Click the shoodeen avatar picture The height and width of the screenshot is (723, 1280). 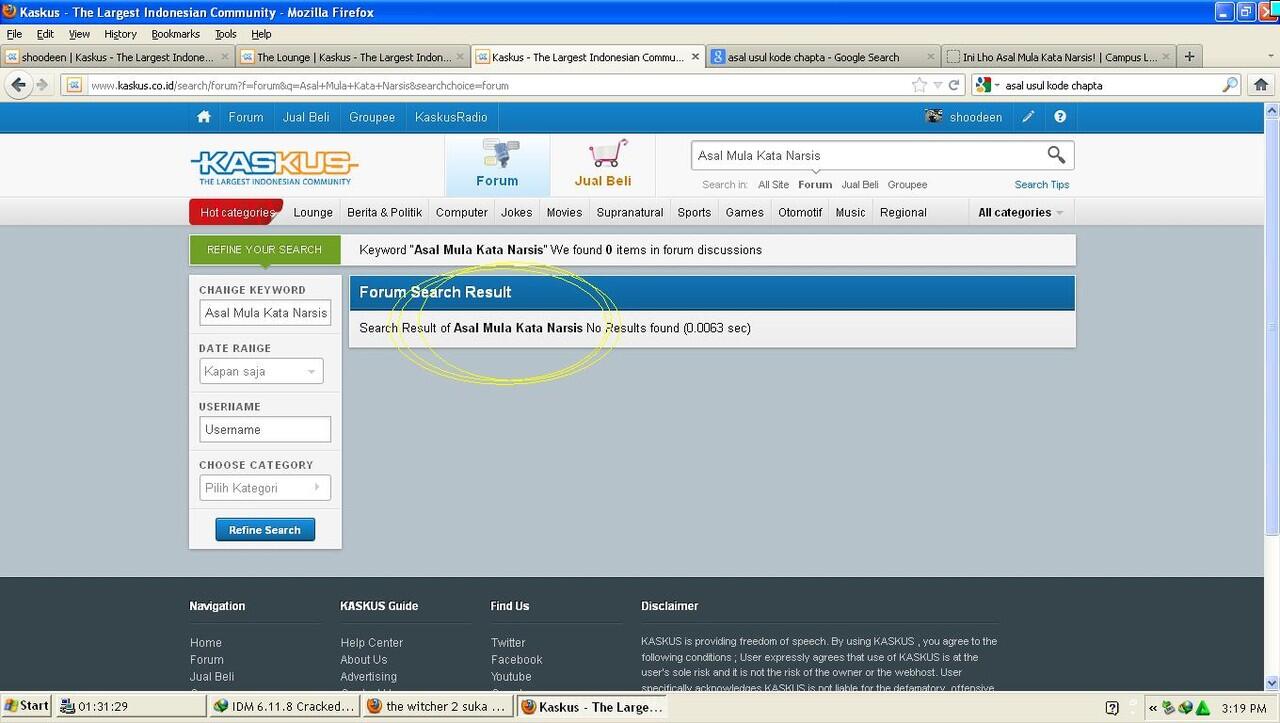click(x=934, y=116)
